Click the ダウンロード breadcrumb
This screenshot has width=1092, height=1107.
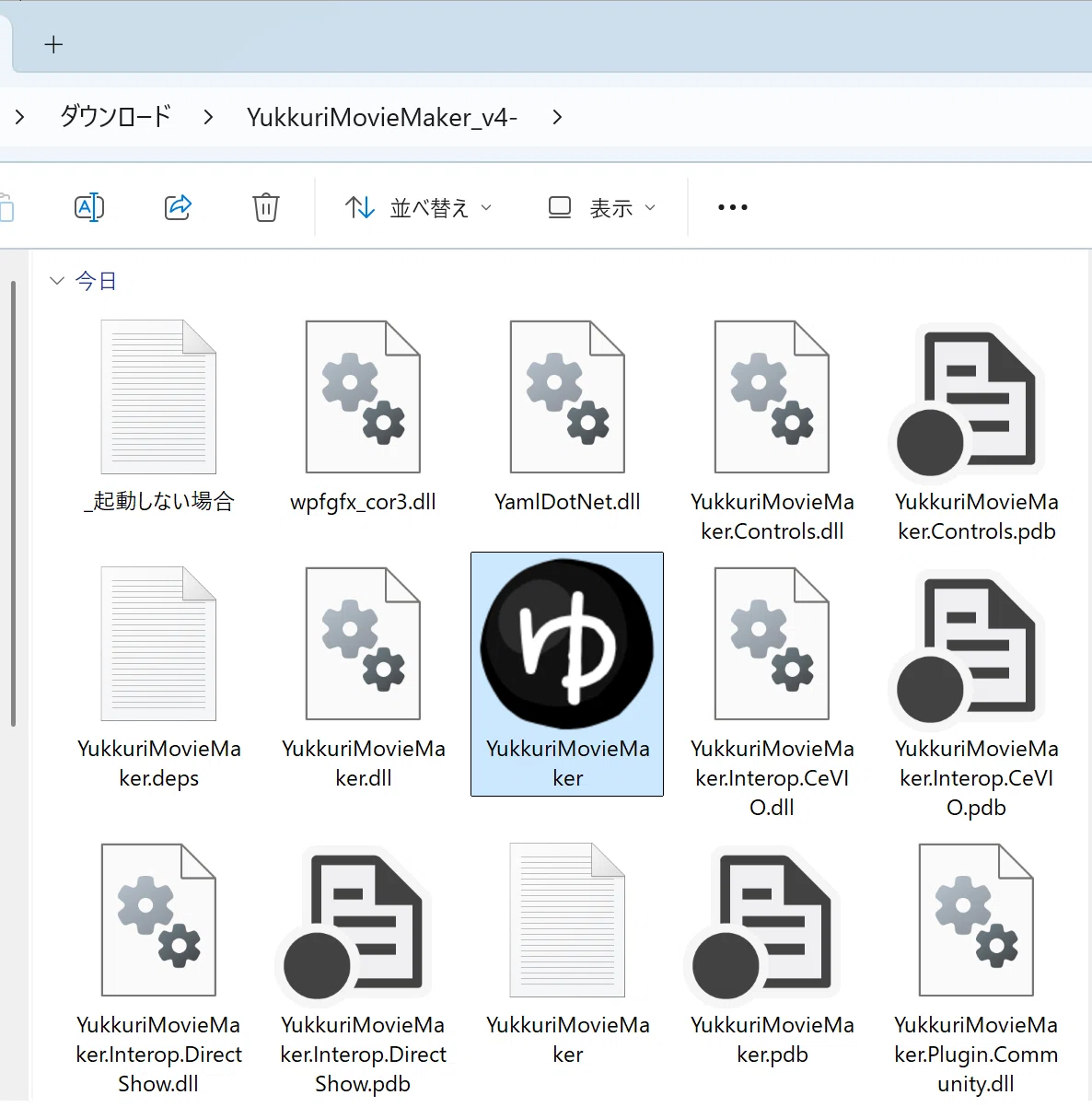(x=116, y=117)
